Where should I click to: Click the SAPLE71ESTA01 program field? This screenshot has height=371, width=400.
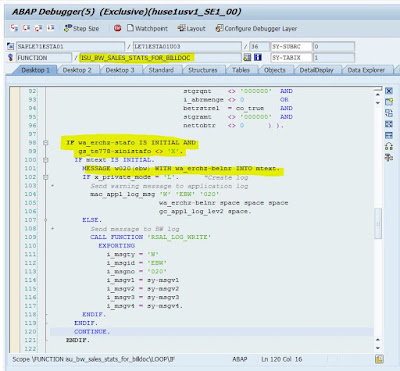point(70,46)
